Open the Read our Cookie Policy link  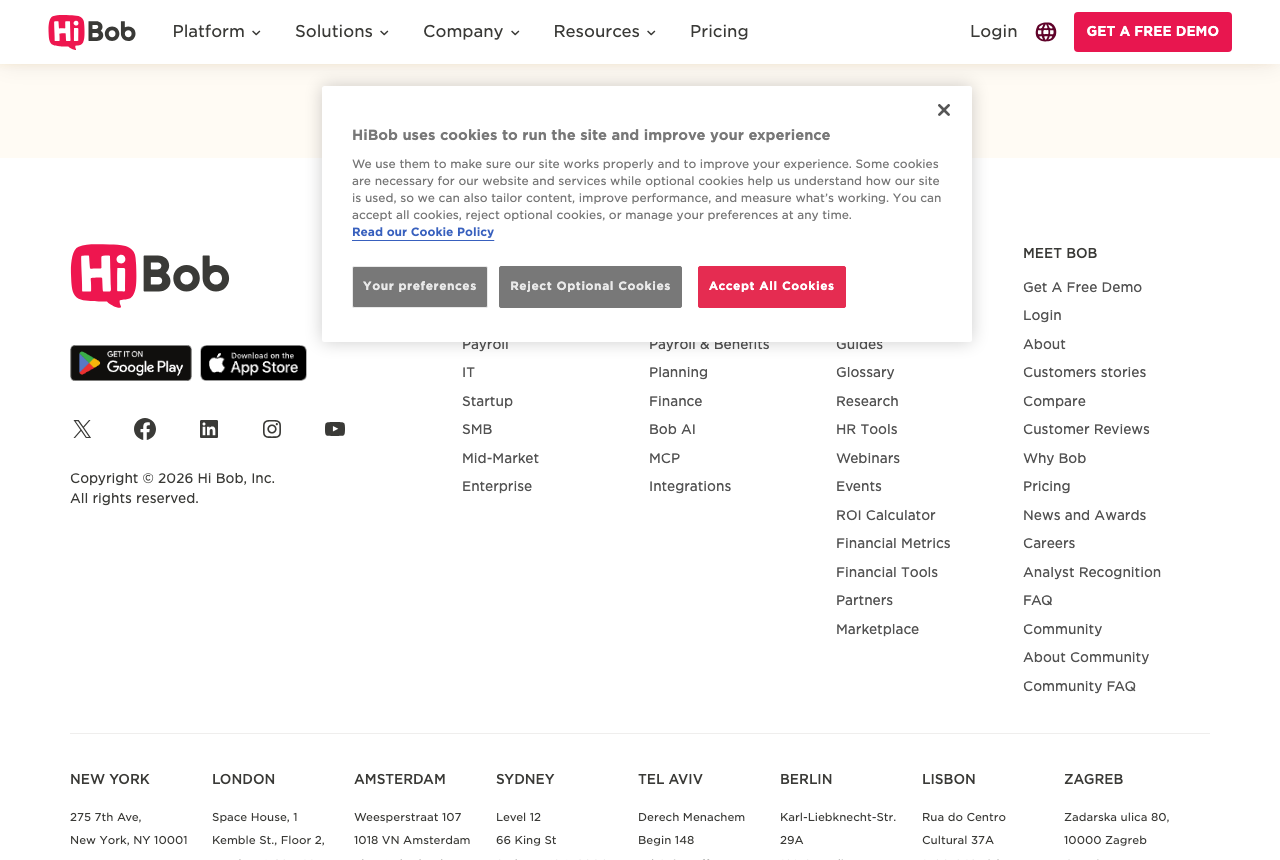click(x=423, y=232)
